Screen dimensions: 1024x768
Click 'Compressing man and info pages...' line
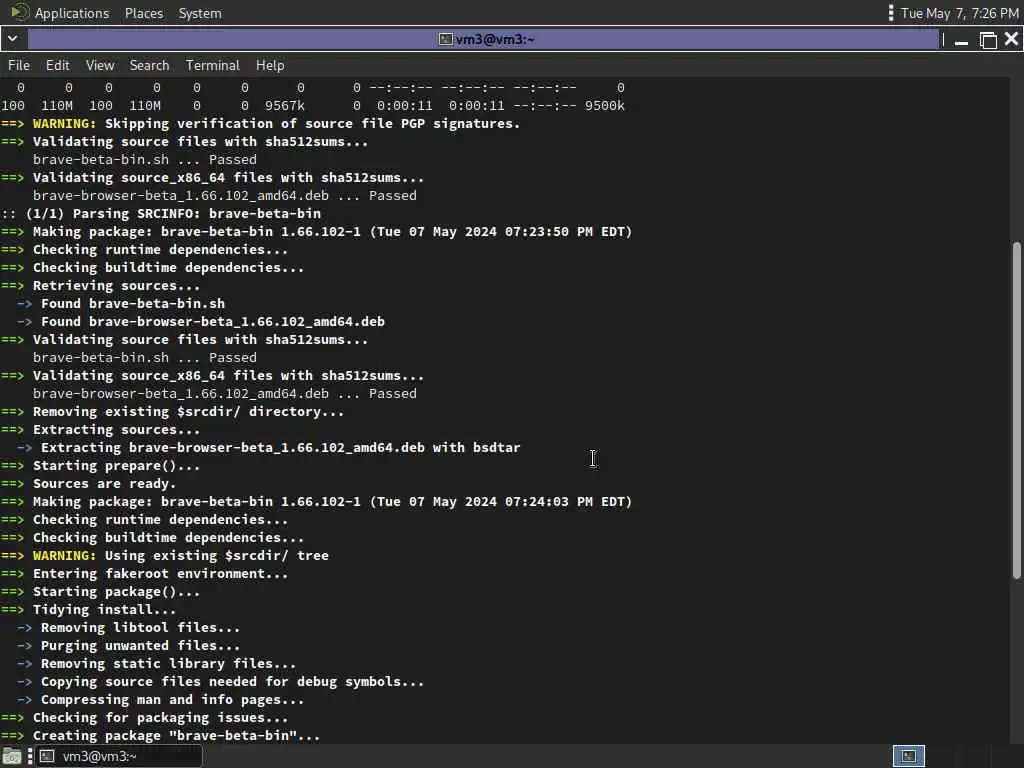click(160, 699)
